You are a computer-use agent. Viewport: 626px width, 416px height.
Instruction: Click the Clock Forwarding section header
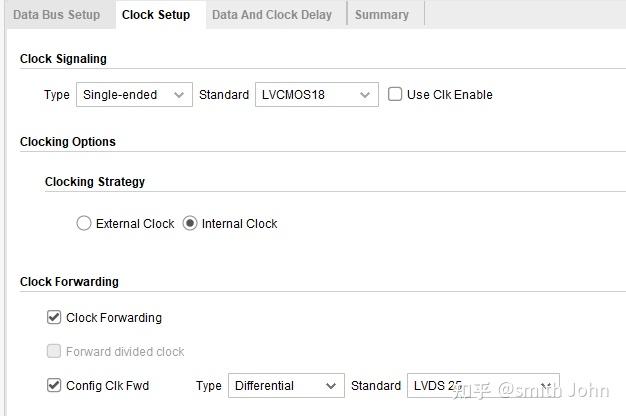coord(69,282)
